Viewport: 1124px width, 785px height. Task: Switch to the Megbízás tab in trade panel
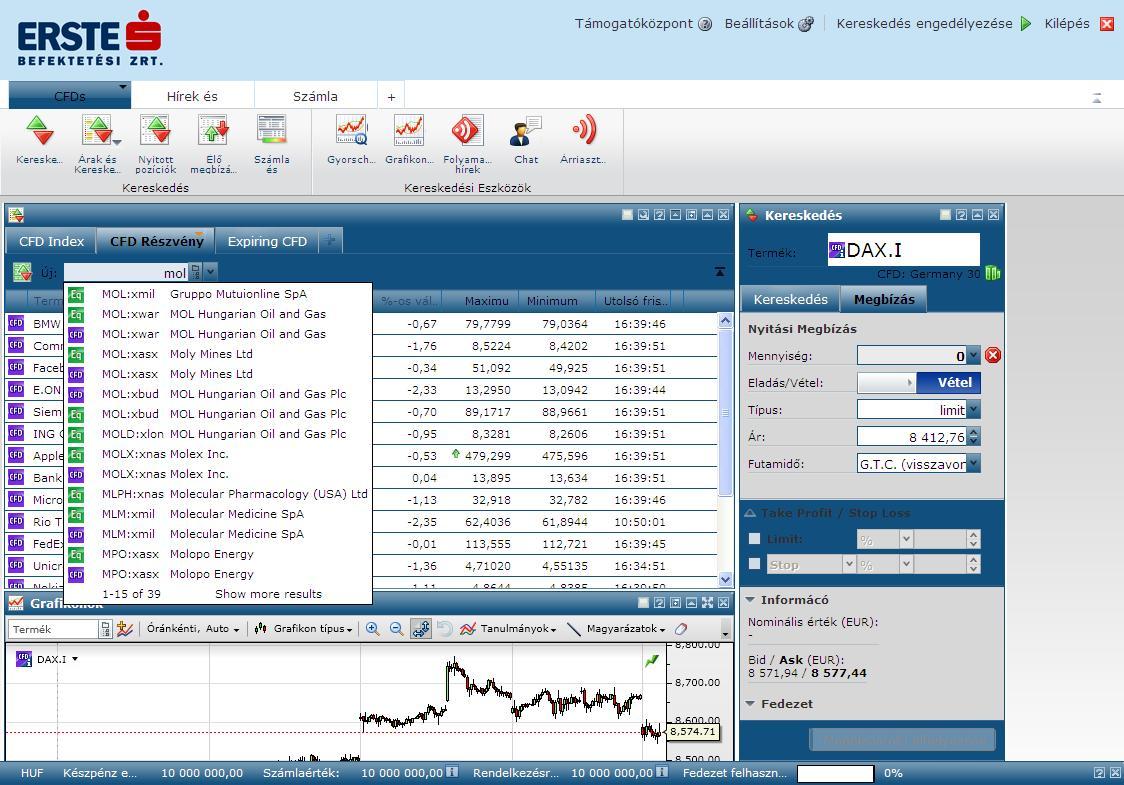coord(884,300)
